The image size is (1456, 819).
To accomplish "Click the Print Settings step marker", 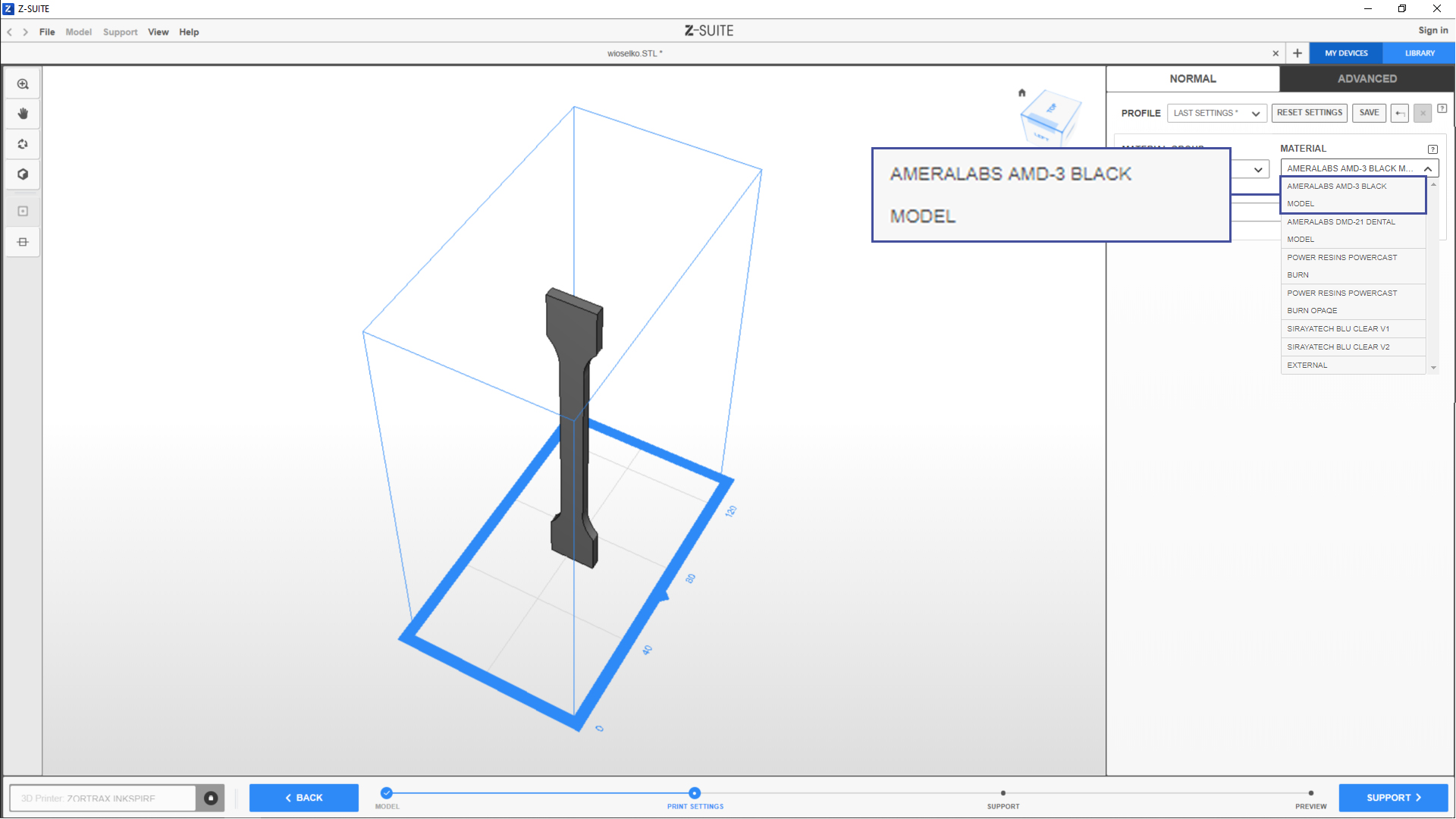I will 695,793.
